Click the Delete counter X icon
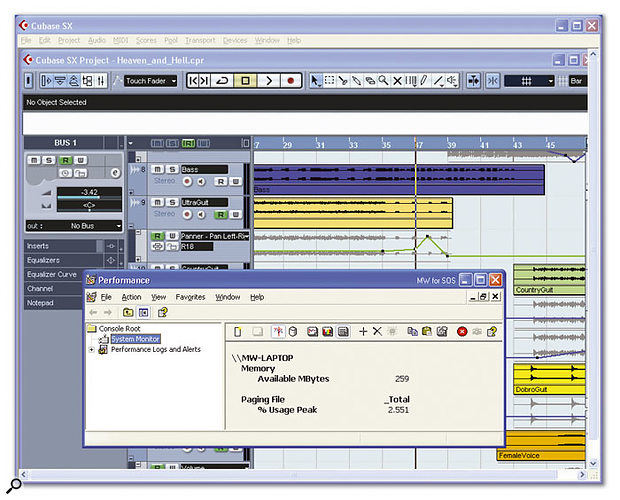Viewport: 620px width, 500px height. click(x=377, y=331)
